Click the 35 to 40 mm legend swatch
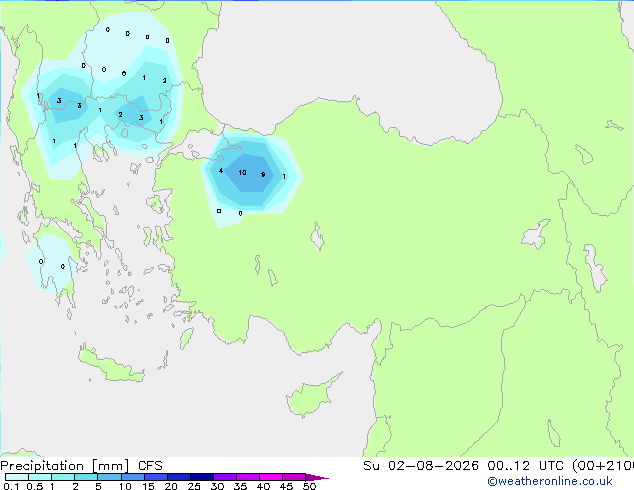This screenshot has width=634, height=490. 247,477
